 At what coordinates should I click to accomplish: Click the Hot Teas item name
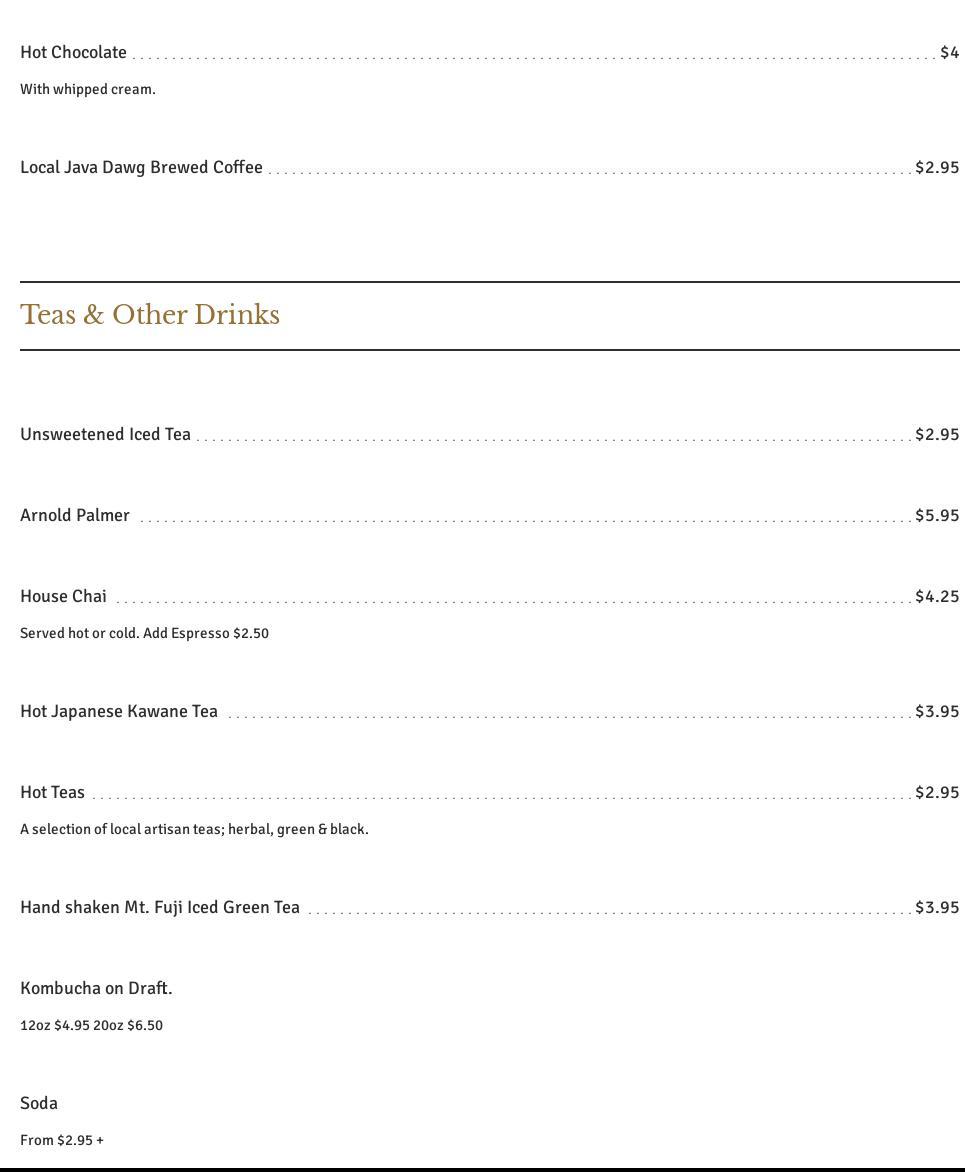click(x=52, y=793)
